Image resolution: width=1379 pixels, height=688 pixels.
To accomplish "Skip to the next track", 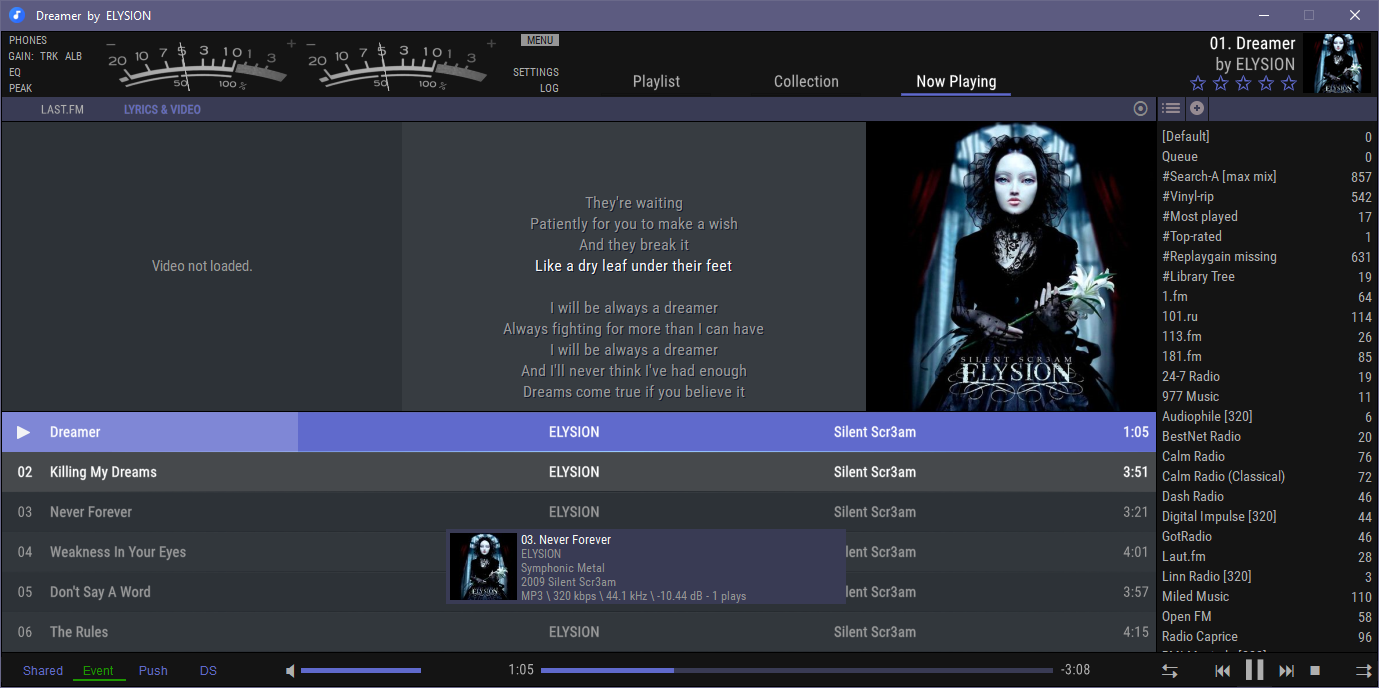I will (1287, 671).
